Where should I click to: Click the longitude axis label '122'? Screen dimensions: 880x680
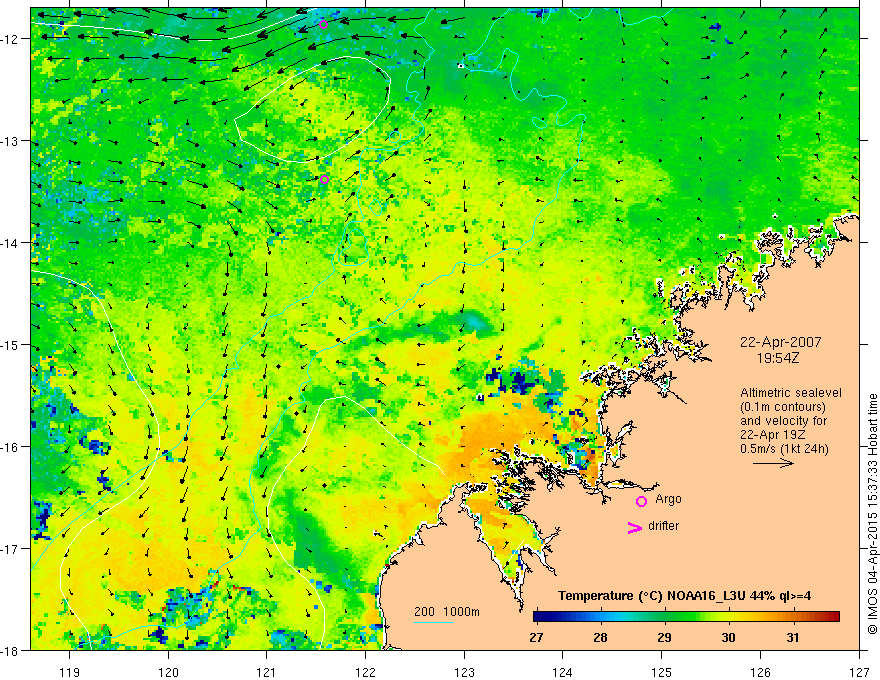[x=365, y=672]
